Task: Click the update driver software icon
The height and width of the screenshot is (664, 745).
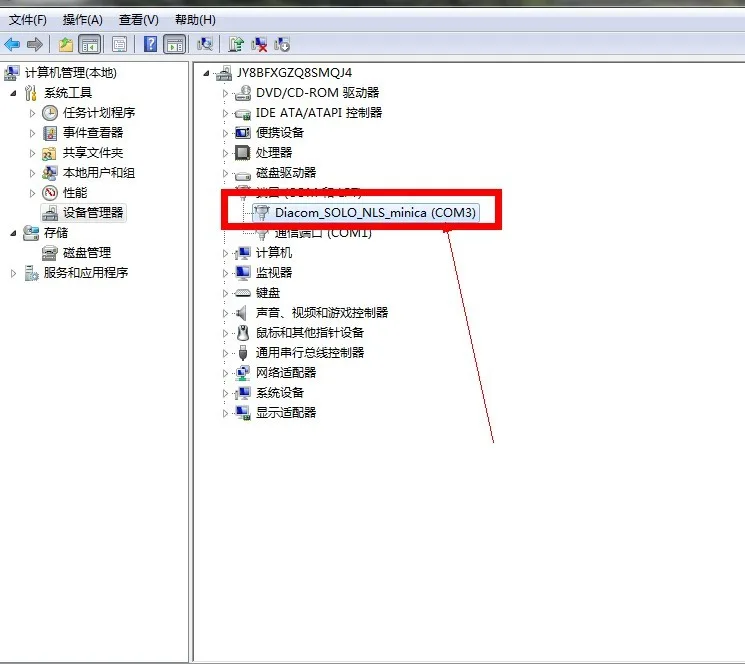Action: 236,45
